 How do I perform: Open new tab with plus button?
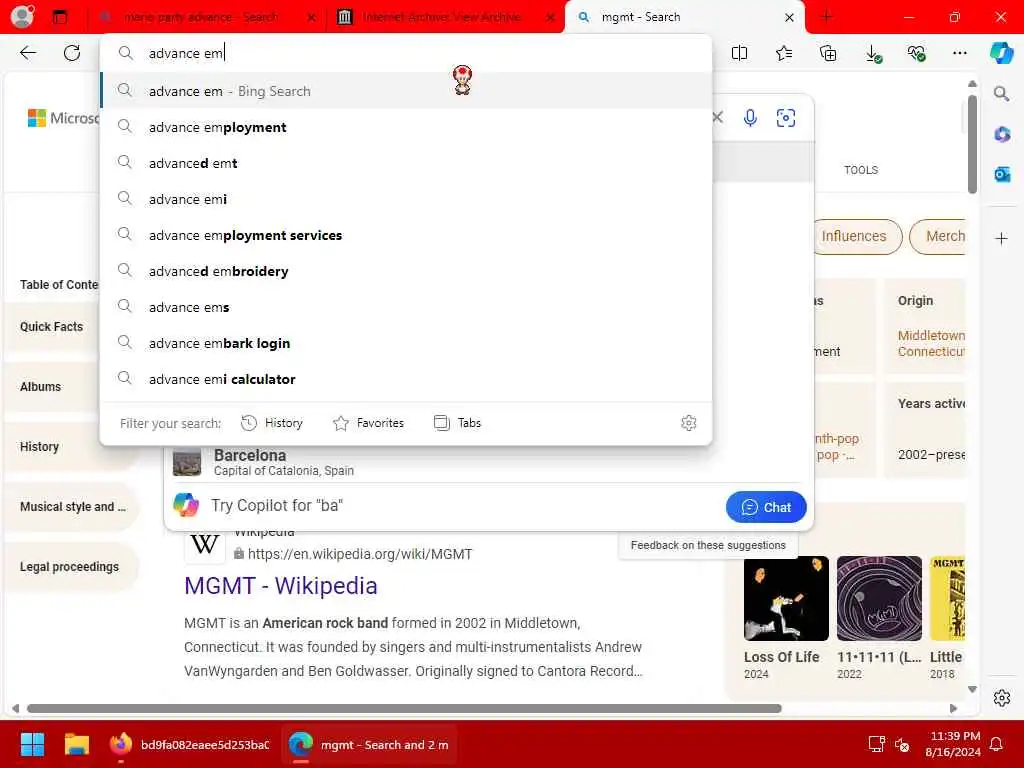[x=826, y=17]
